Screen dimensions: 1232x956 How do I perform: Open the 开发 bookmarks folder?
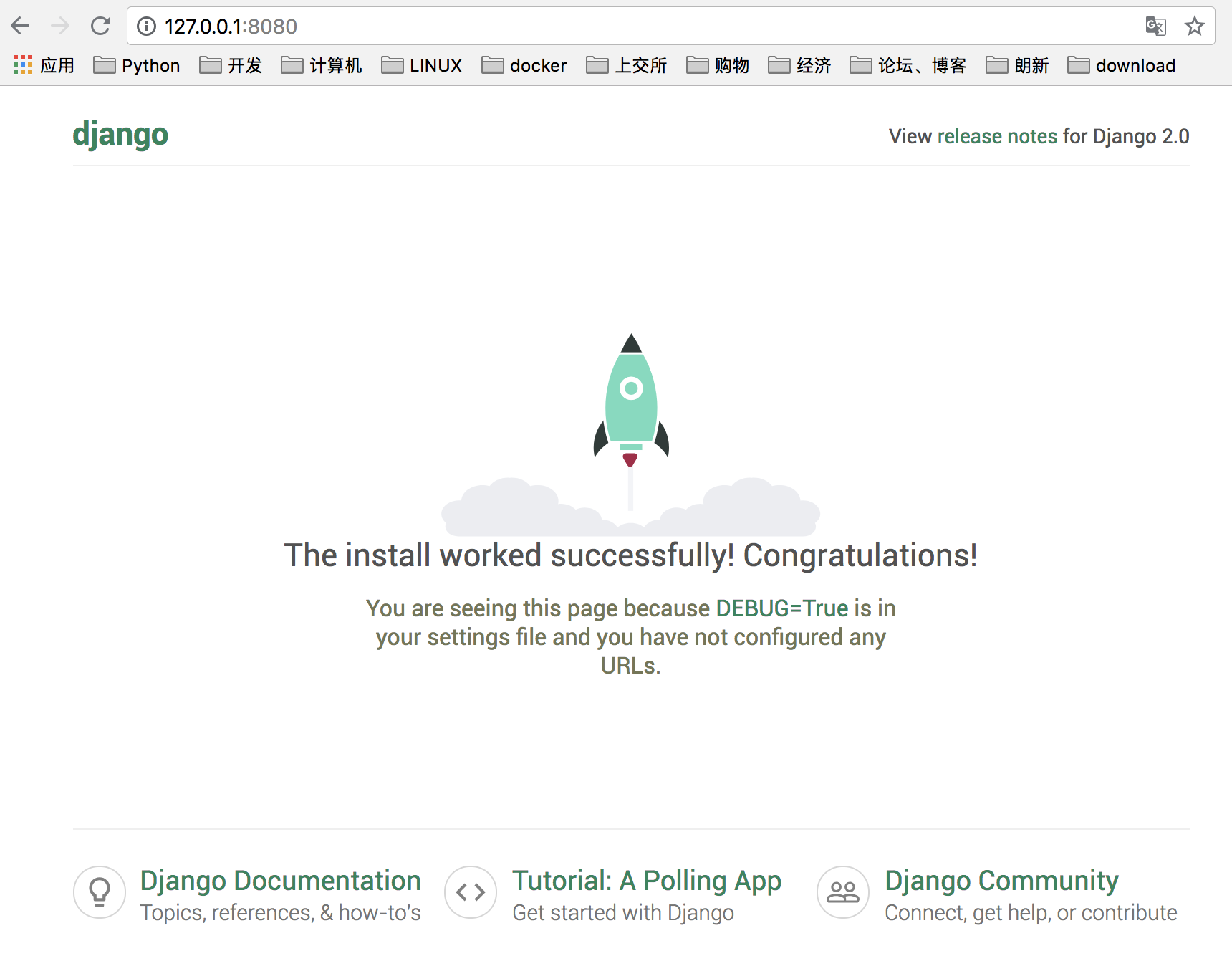tap(231, 65)
